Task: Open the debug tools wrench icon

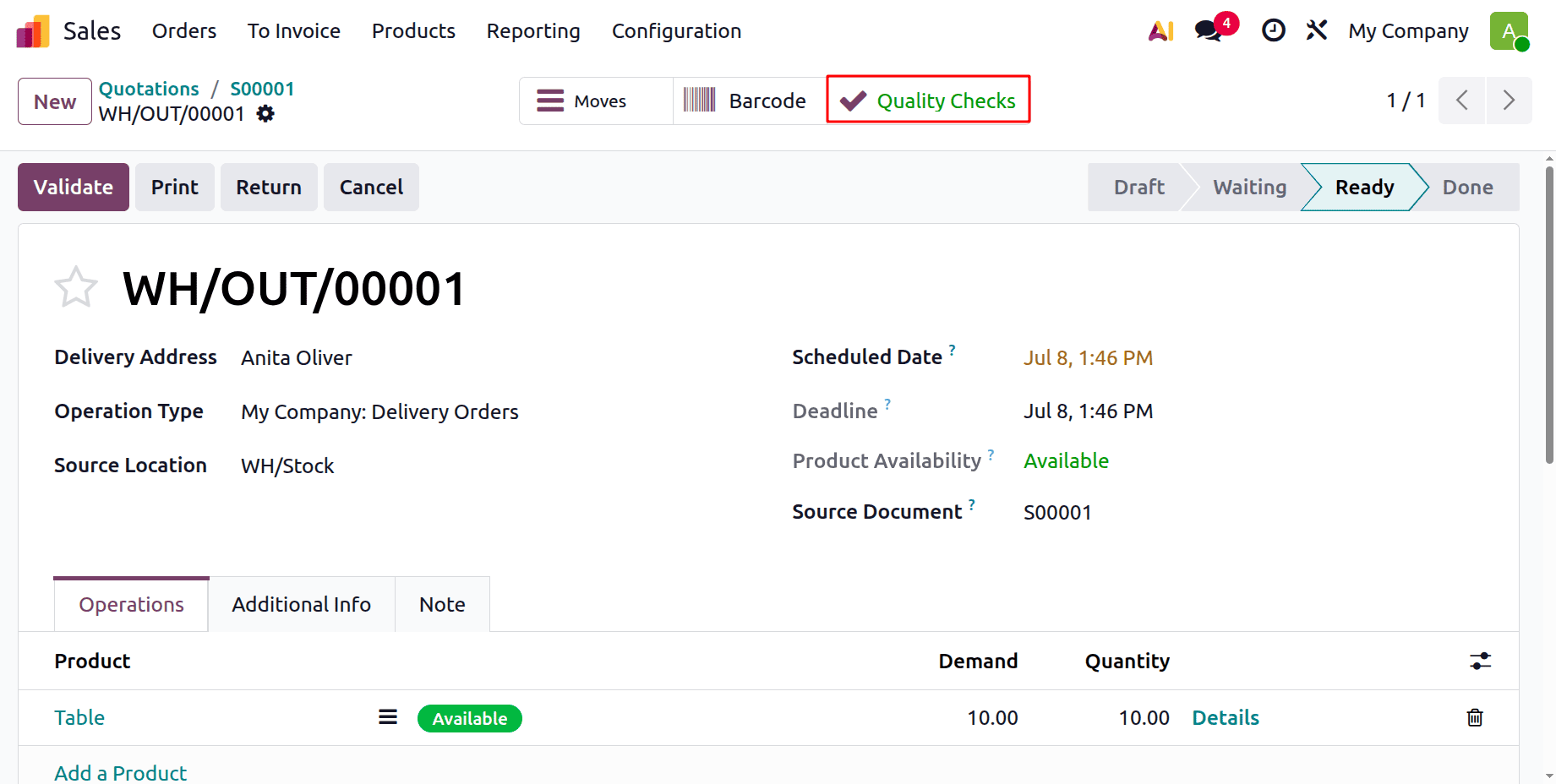Action: click(x=1317, y=31)
